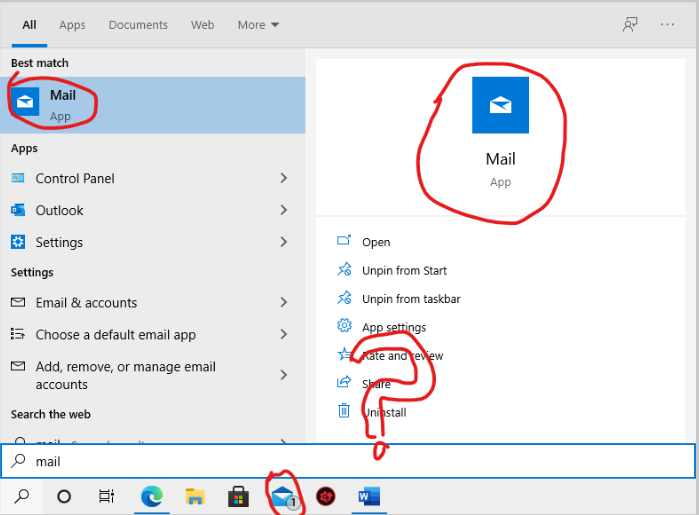The image size is (699, 515).
Task: Click the Unpin from taskbar pin icon
Action: (344, 298)
